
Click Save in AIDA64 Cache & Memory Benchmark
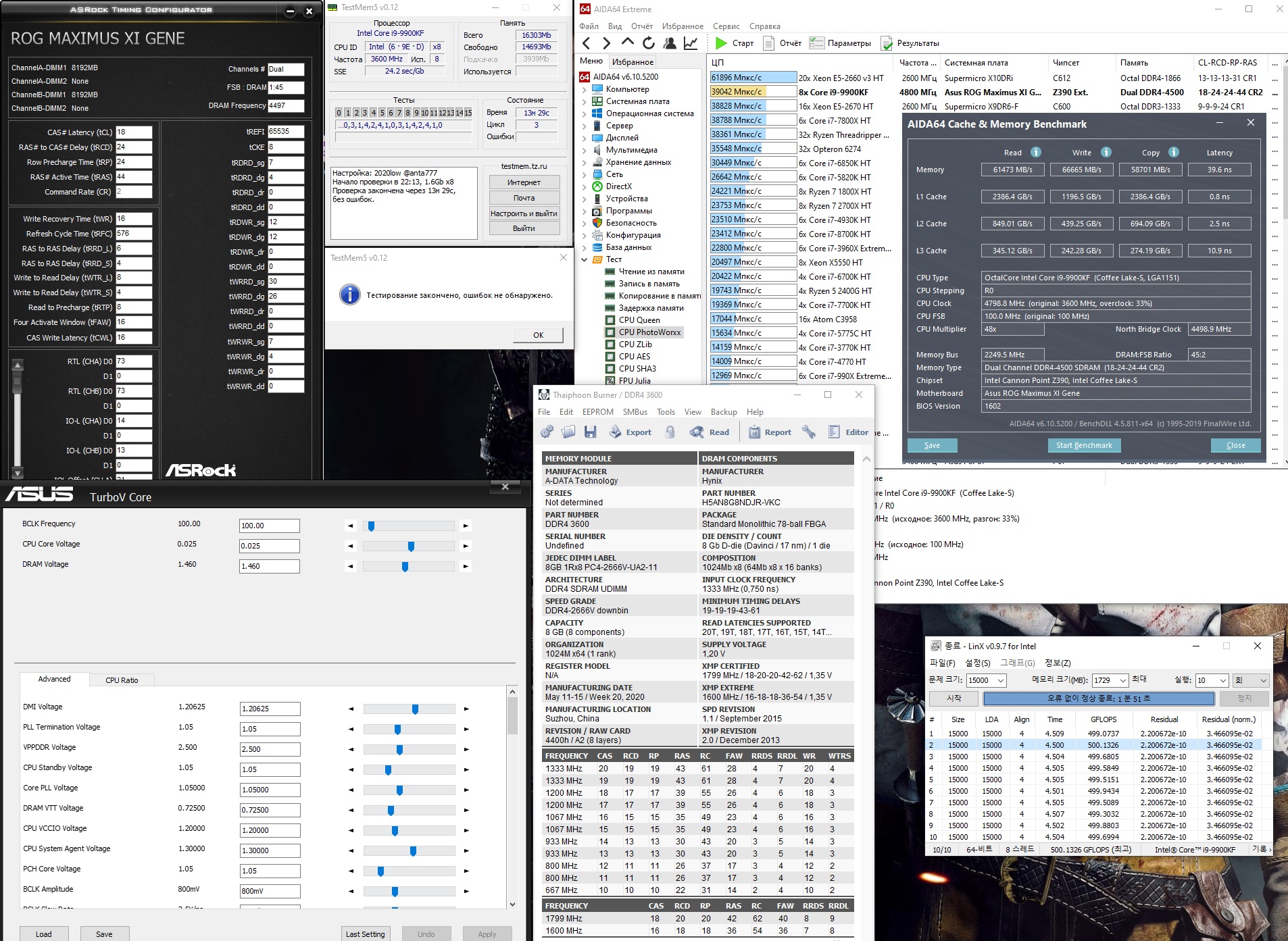(932, 445)
